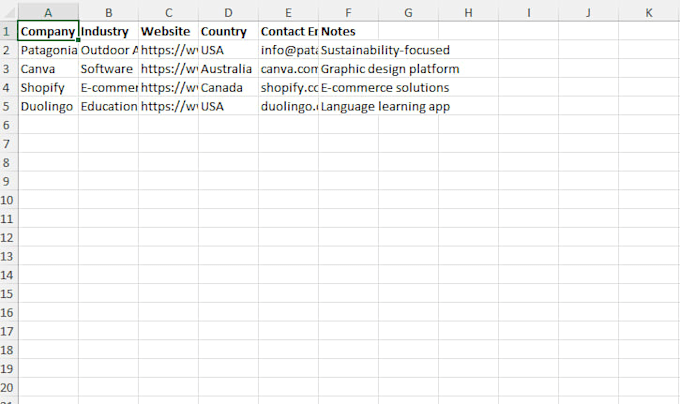Select entire row 15 via row header
Viewport: 680px width, 404px height.
9,293
